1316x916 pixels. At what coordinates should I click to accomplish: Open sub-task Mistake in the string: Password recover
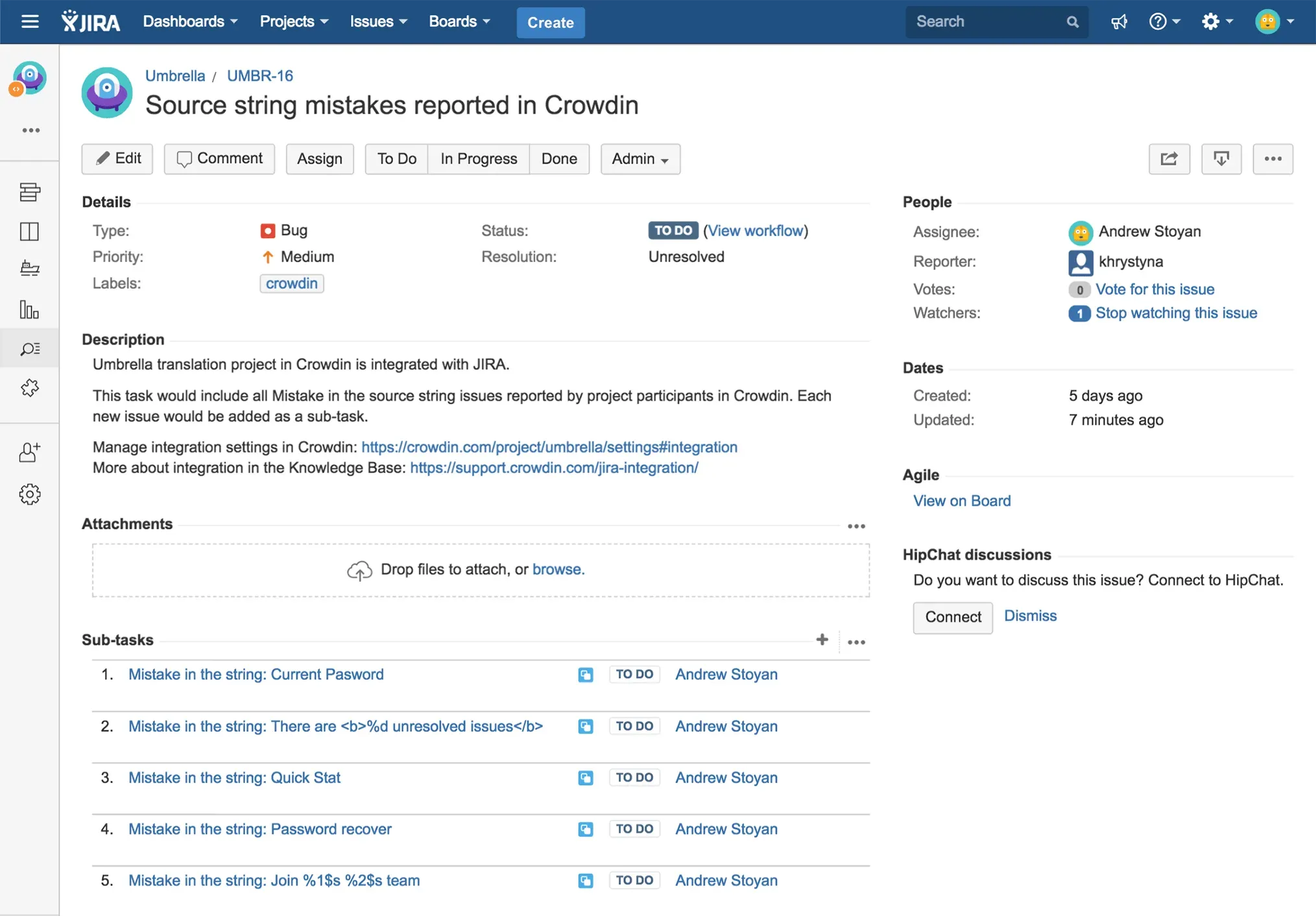pyautogui.click(x=260, y=829)
